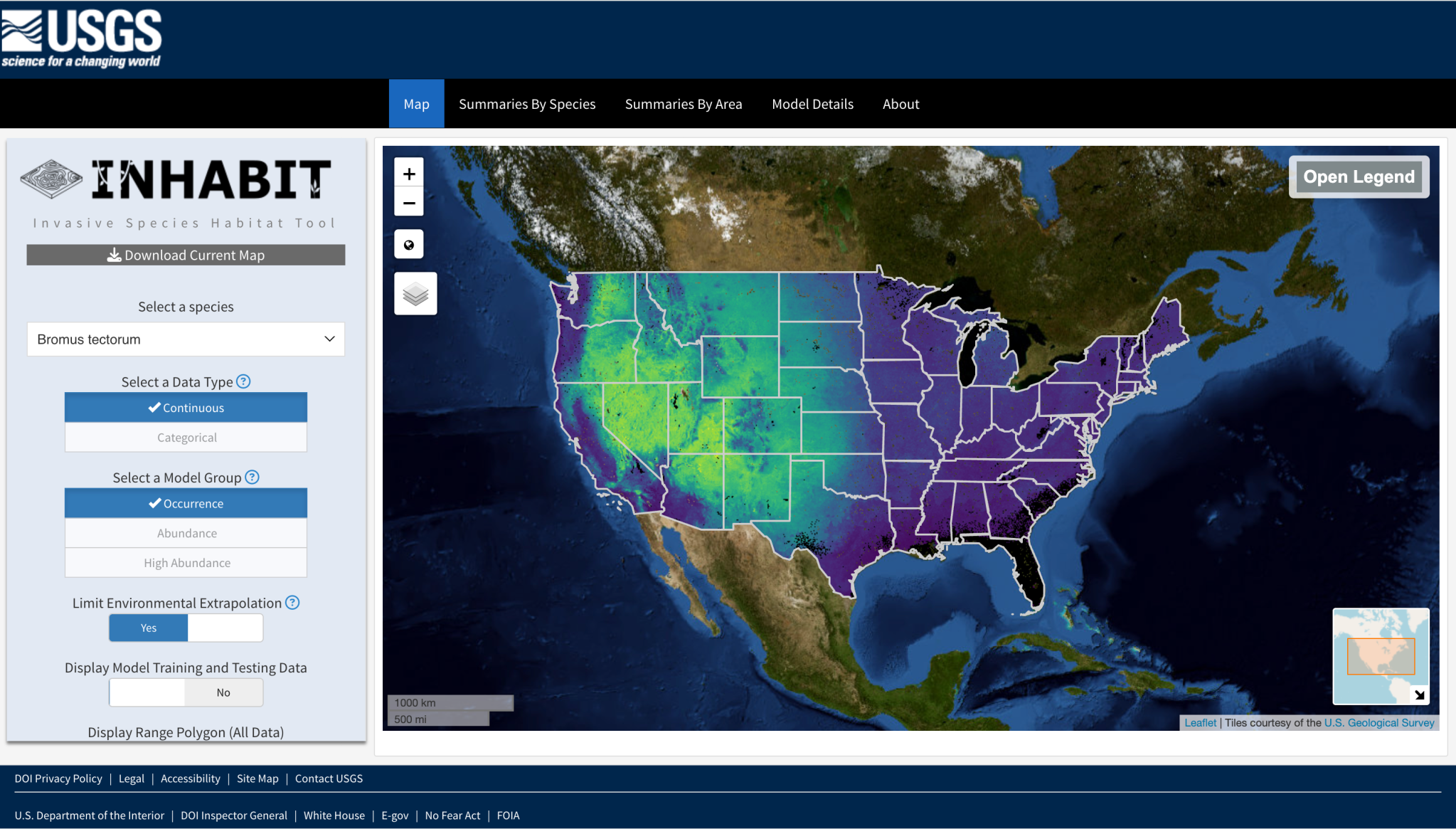Switch to the Map tab

click(416, 104)
